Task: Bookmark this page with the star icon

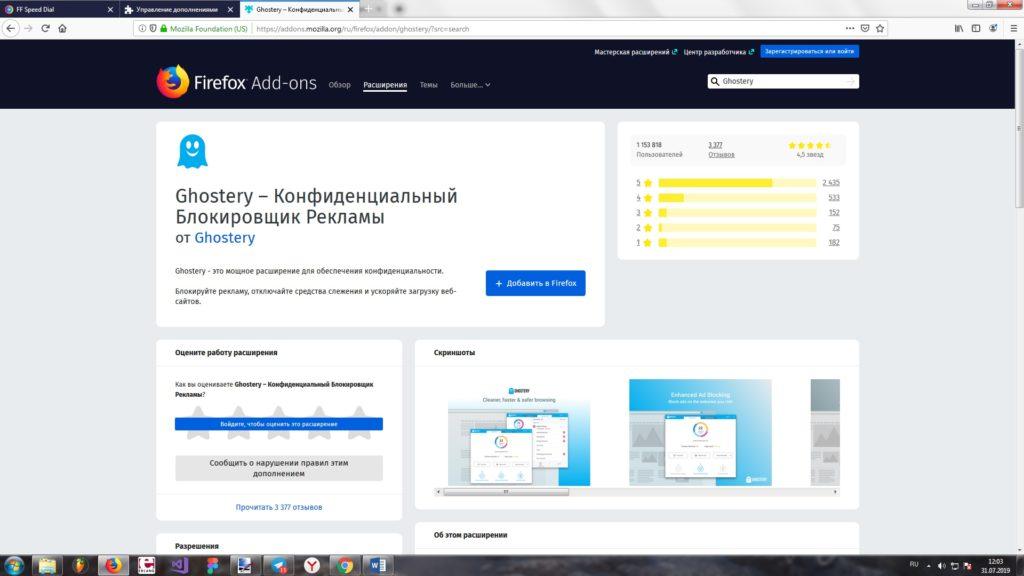Action: point(880,28)
